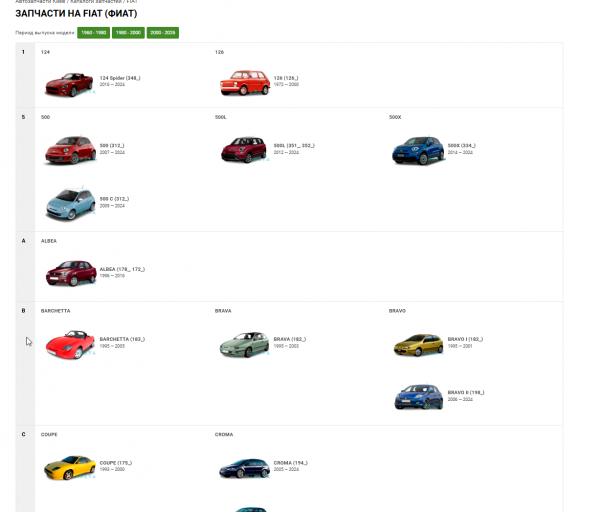
Task: Open the BRAVA (182_) model link
Action: (x=290, y=339)
